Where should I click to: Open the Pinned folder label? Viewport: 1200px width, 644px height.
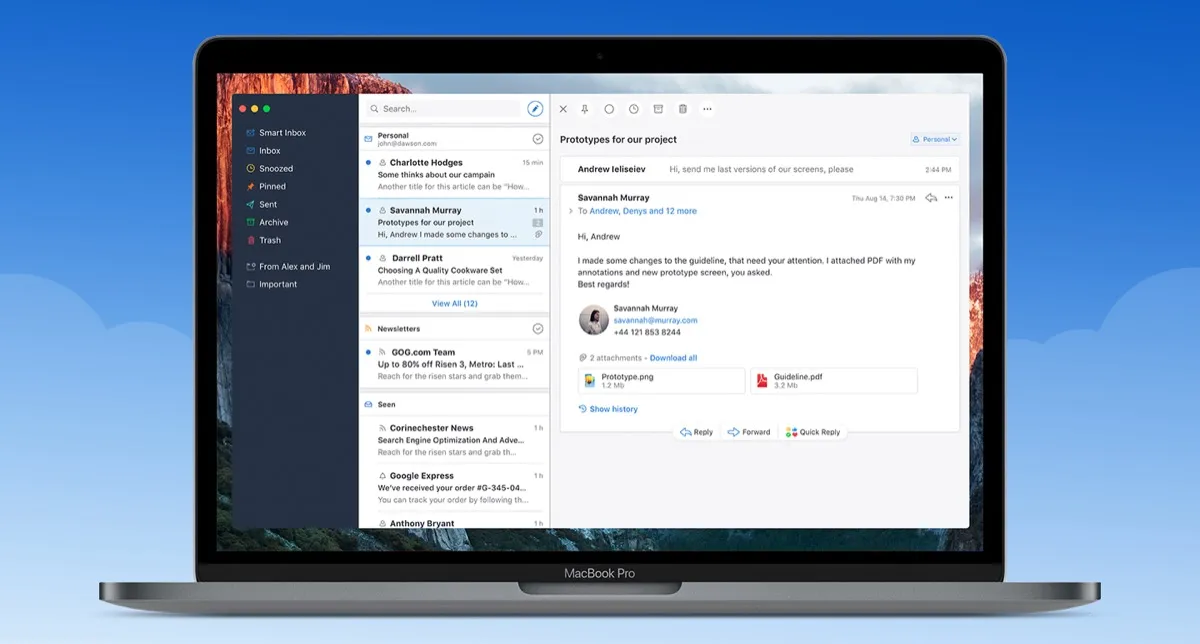[x=272, y=186]
